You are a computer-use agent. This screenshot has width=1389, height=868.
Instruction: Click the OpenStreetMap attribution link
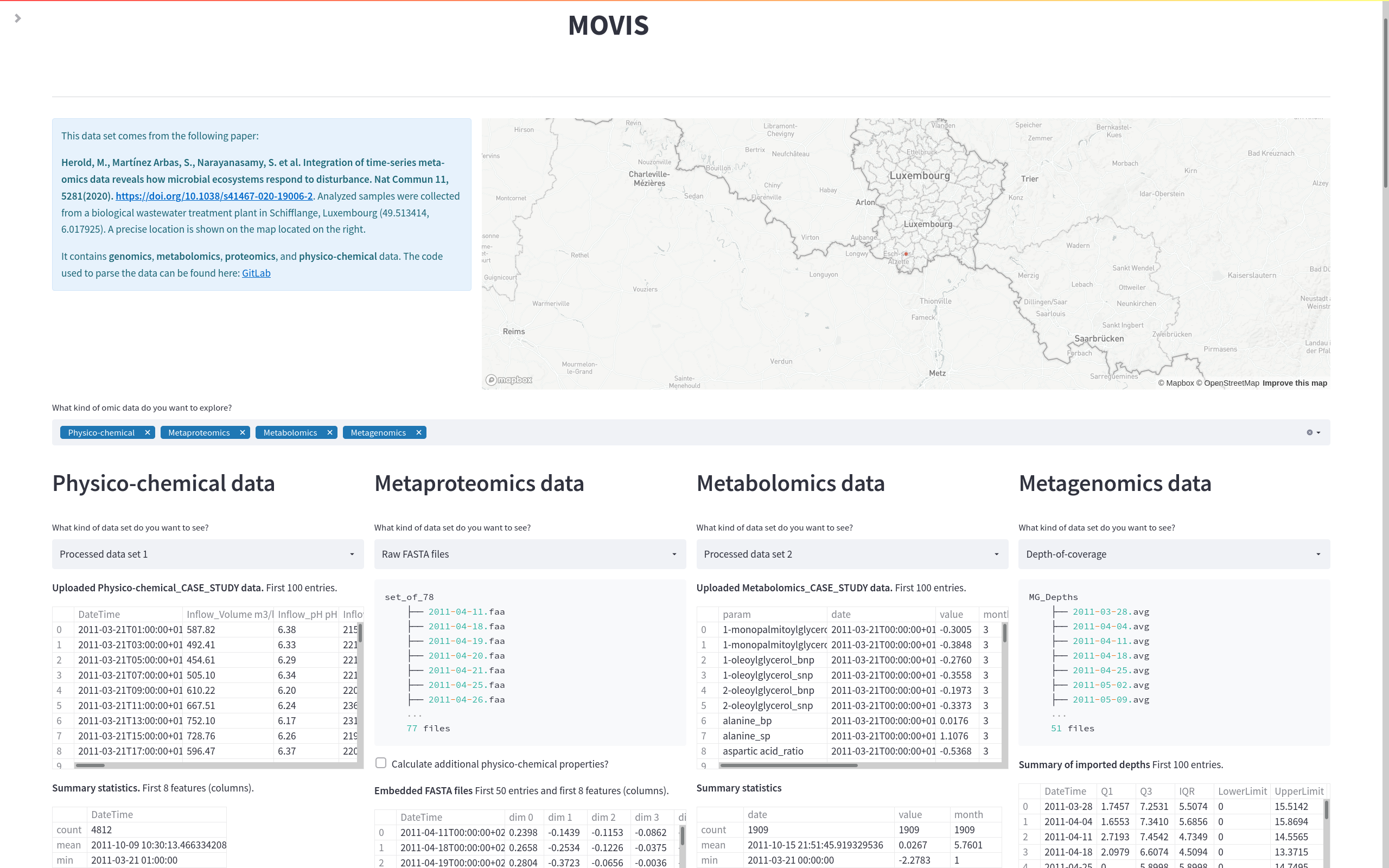click(x=1228, y=383)
